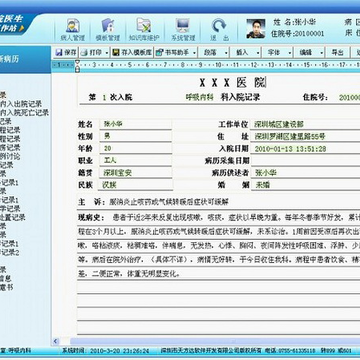The image size is (360, 360).
Task: Click the 主诉 chief complaint line
Action: [x=219, y=202]
